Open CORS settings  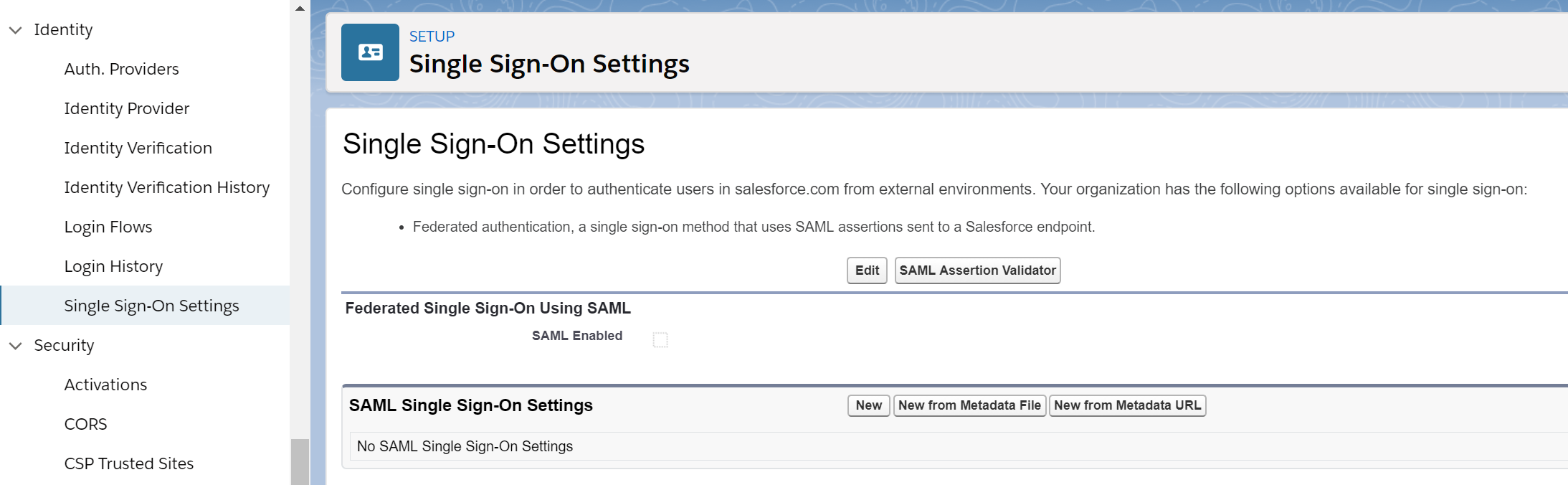(x=85, y=424)
